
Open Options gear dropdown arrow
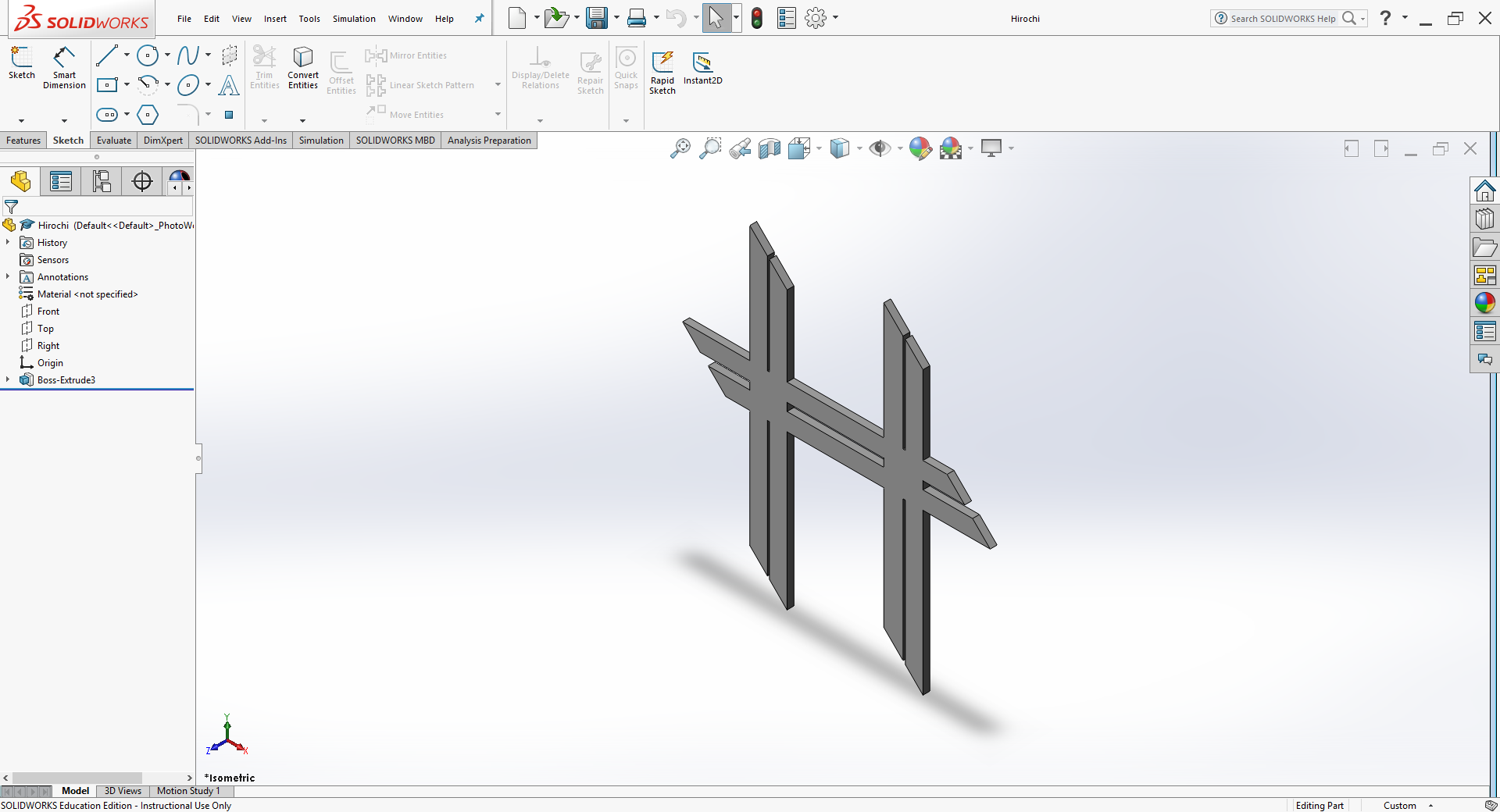coord(835,17)
